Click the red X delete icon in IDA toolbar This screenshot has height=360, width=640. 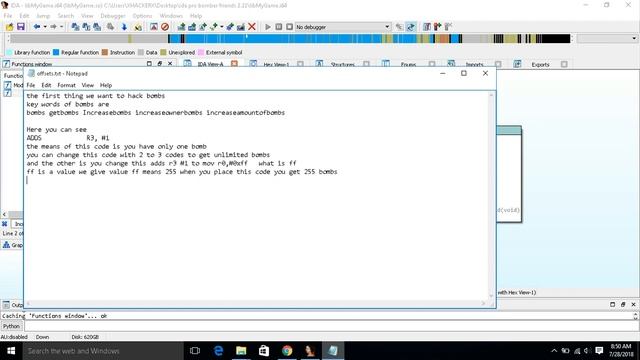[252, 27]
